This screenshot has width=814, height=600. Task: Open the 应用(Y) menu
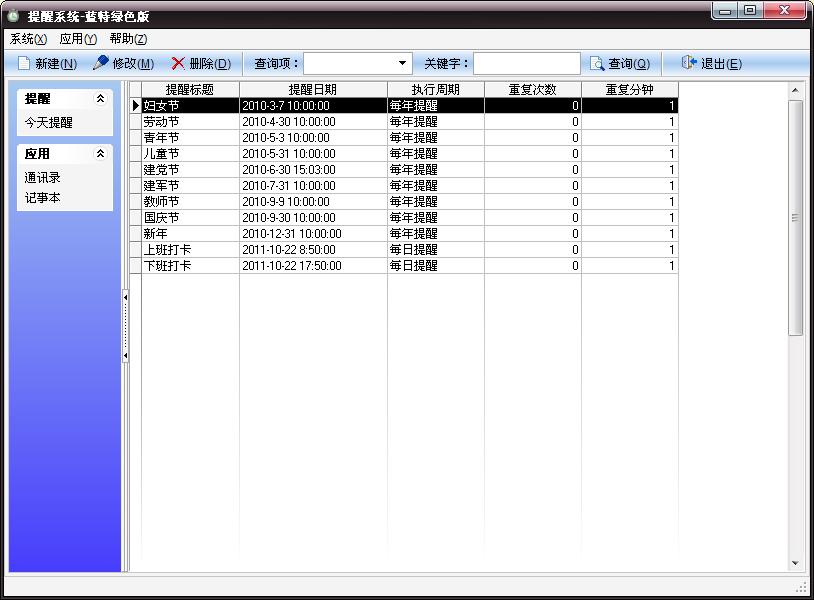pyautogui.click(x=78, y=39)
